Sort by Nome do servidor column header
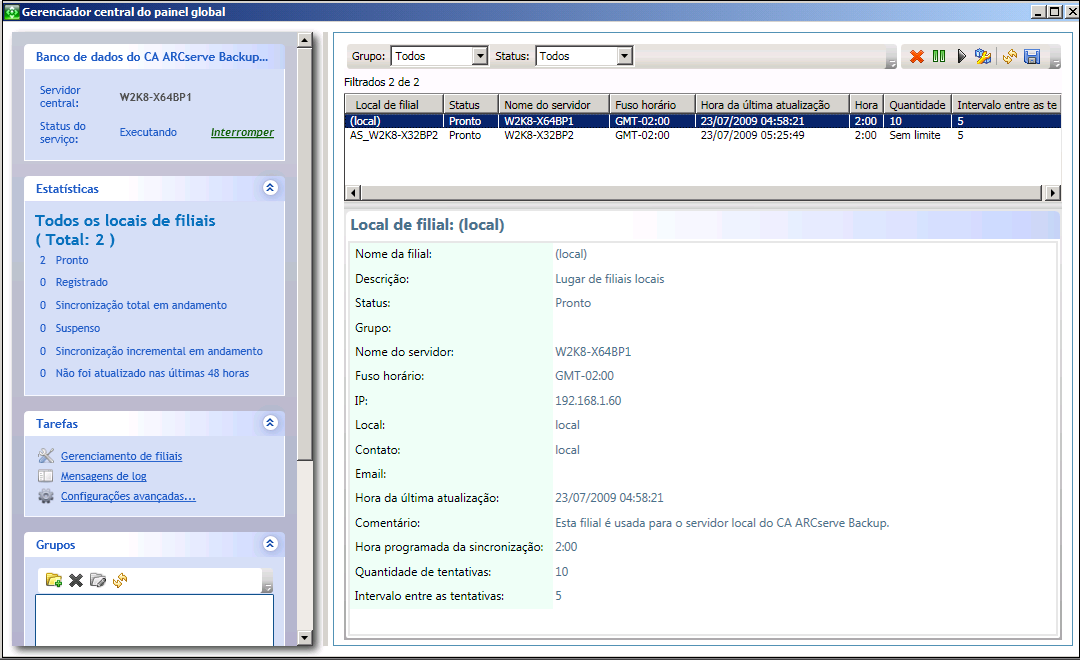The width and height of the screenshot is (1080, 660). pos(554,105)
